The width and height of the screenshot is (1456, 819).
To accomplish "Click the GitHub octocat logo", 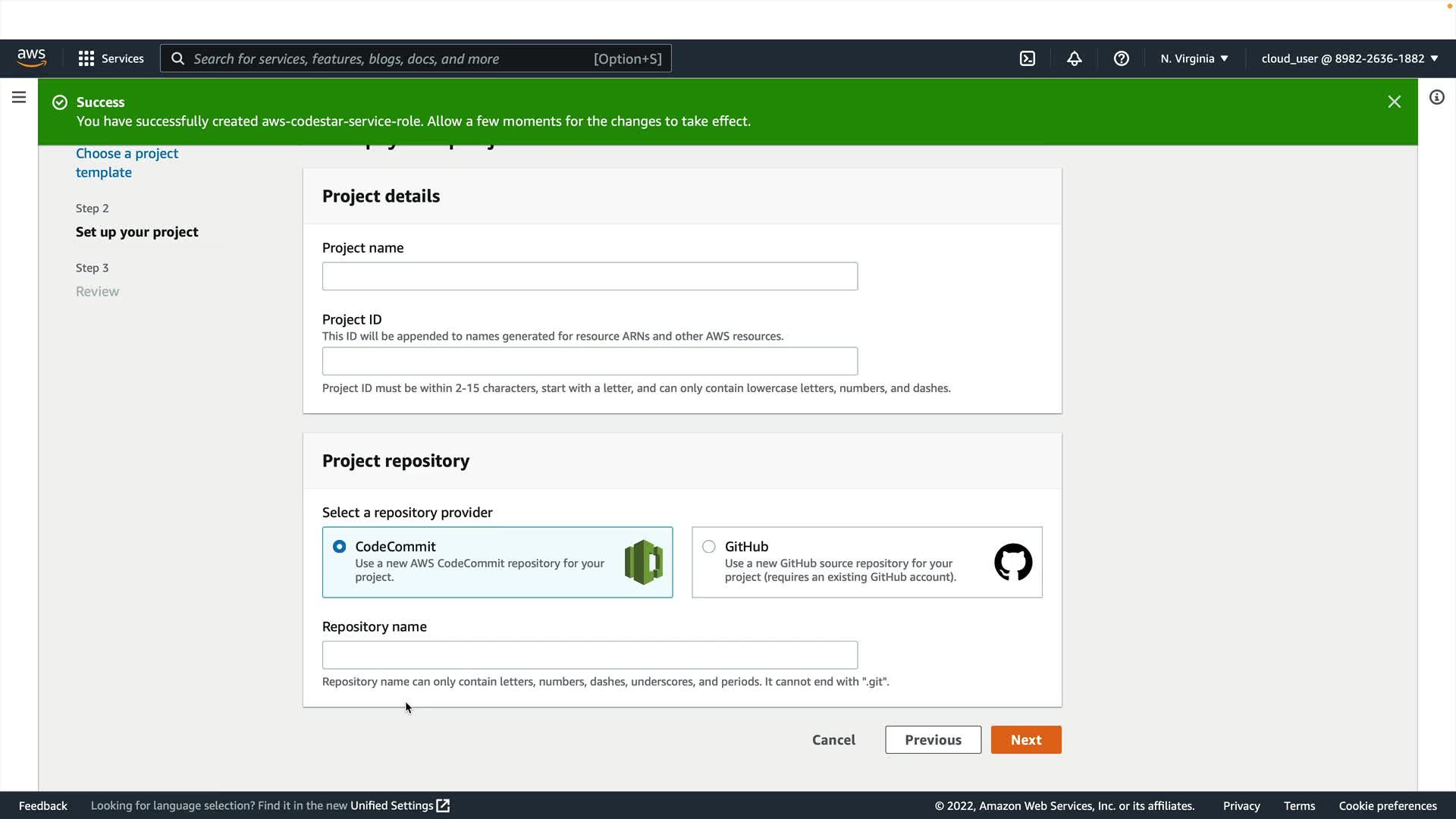I will (x=1012, y=562).
